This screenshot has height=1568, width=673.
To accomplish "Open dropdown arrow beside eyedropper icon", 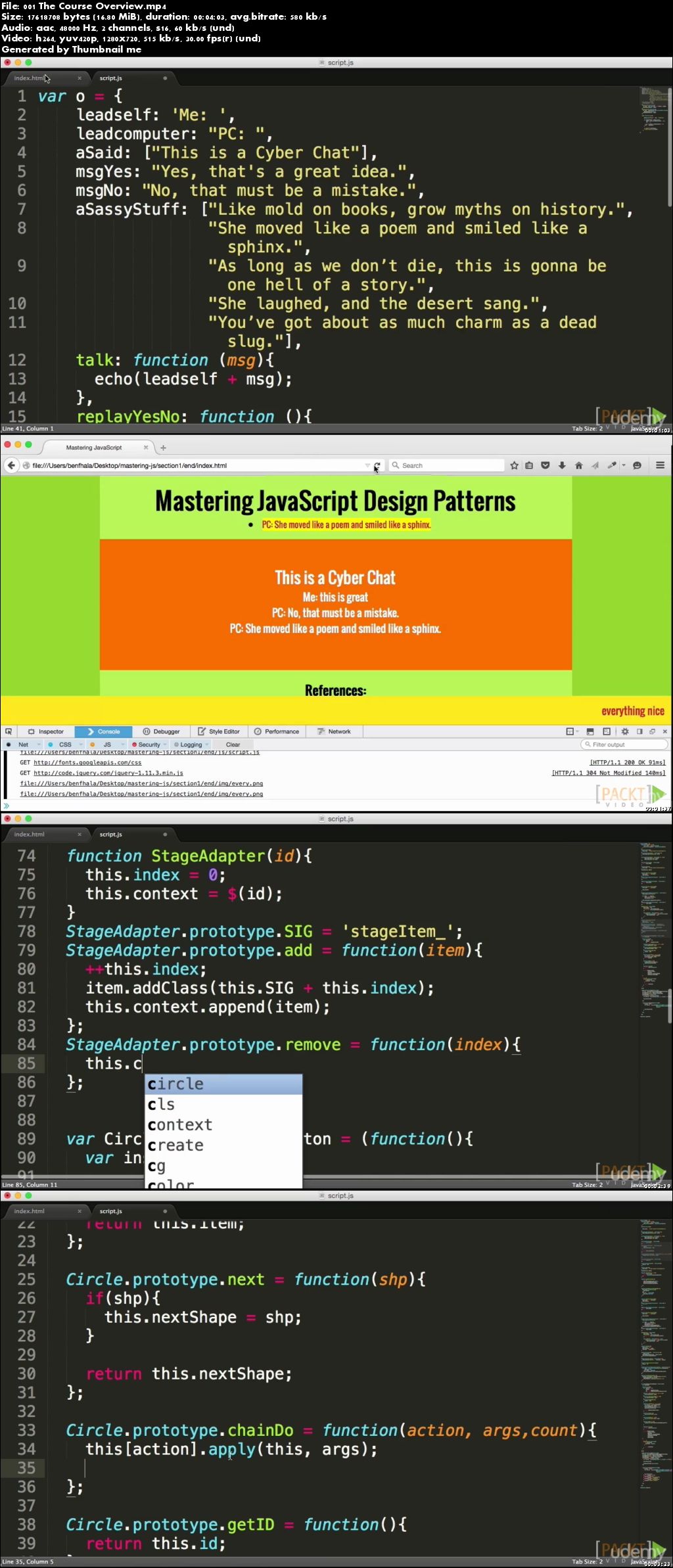I will click(x=624, y=465).
